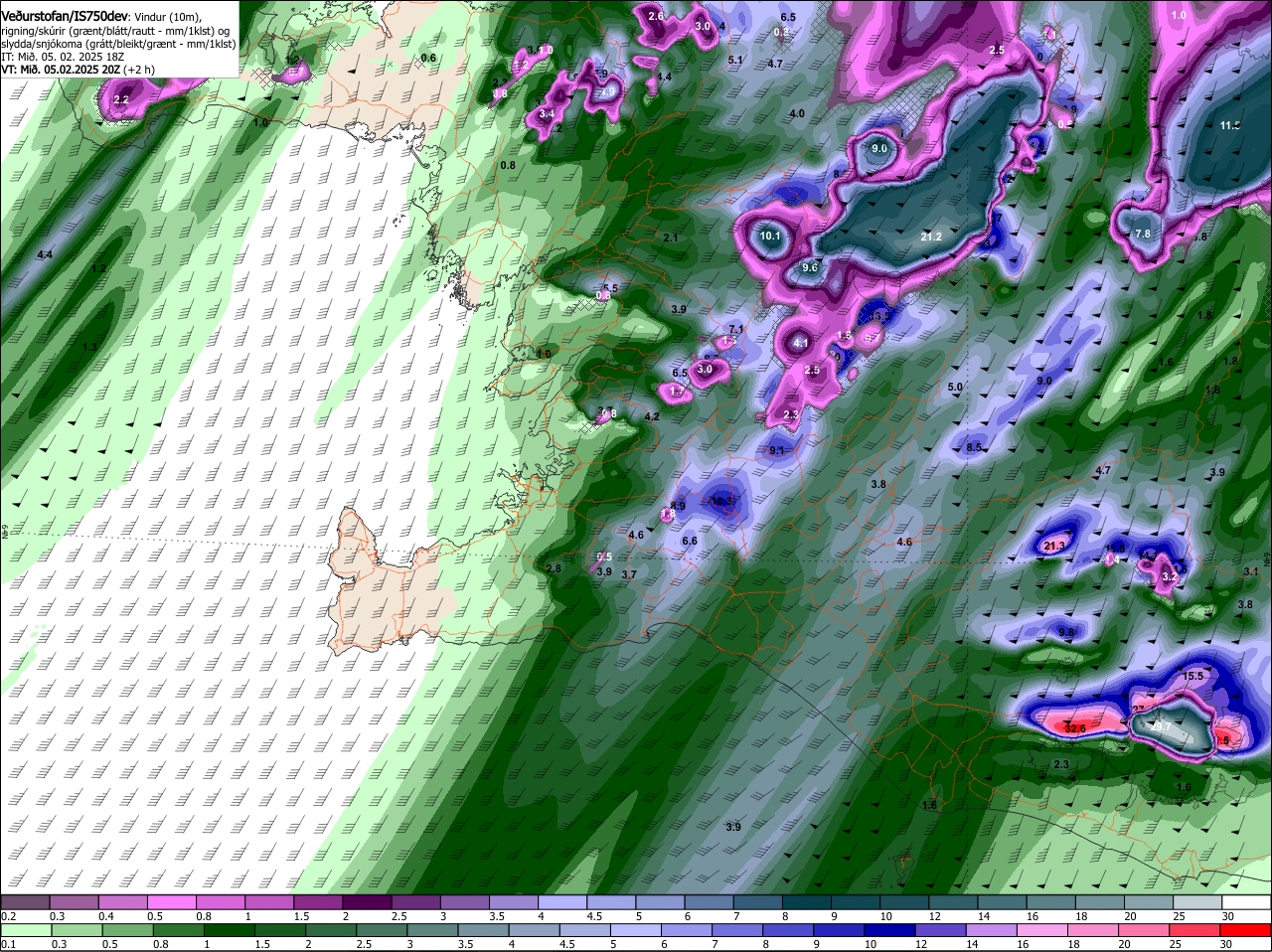1272x952 pixels.
Task: Click the purple 12 swatch in rain legend
Action: (x=939, y=930)
